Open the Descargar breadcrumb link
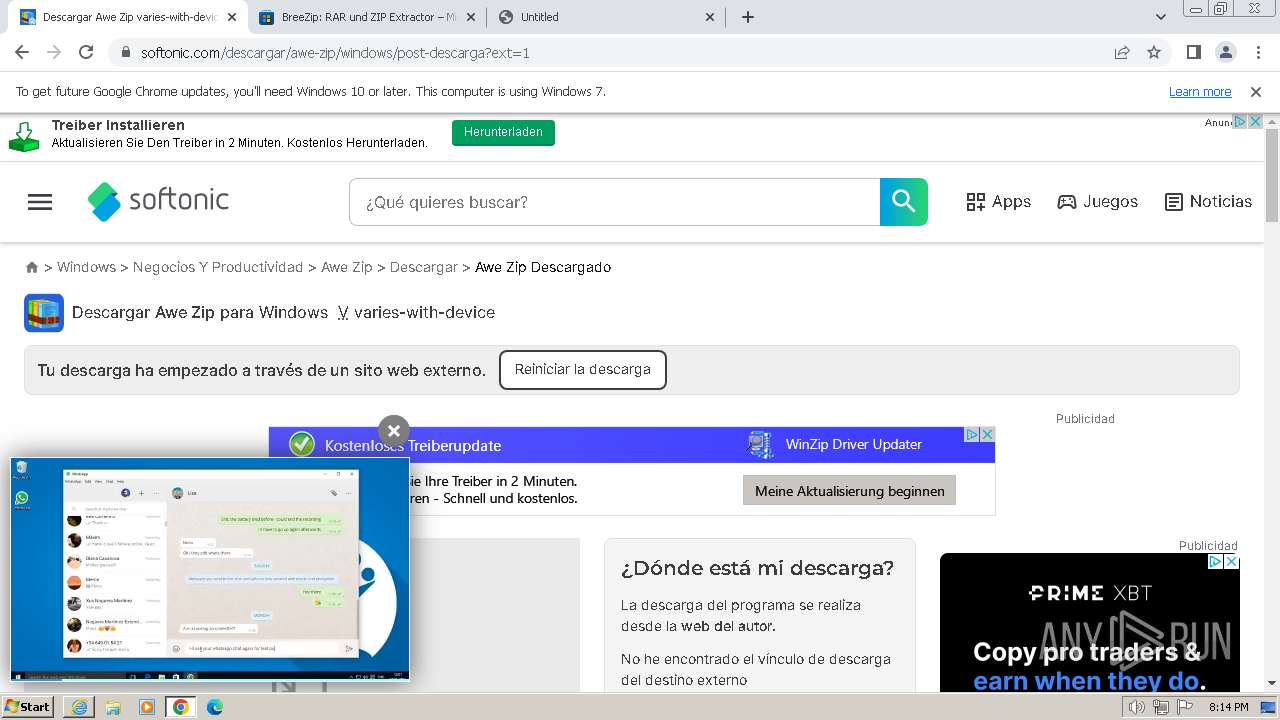The image size is (1280, 720). 423,268
